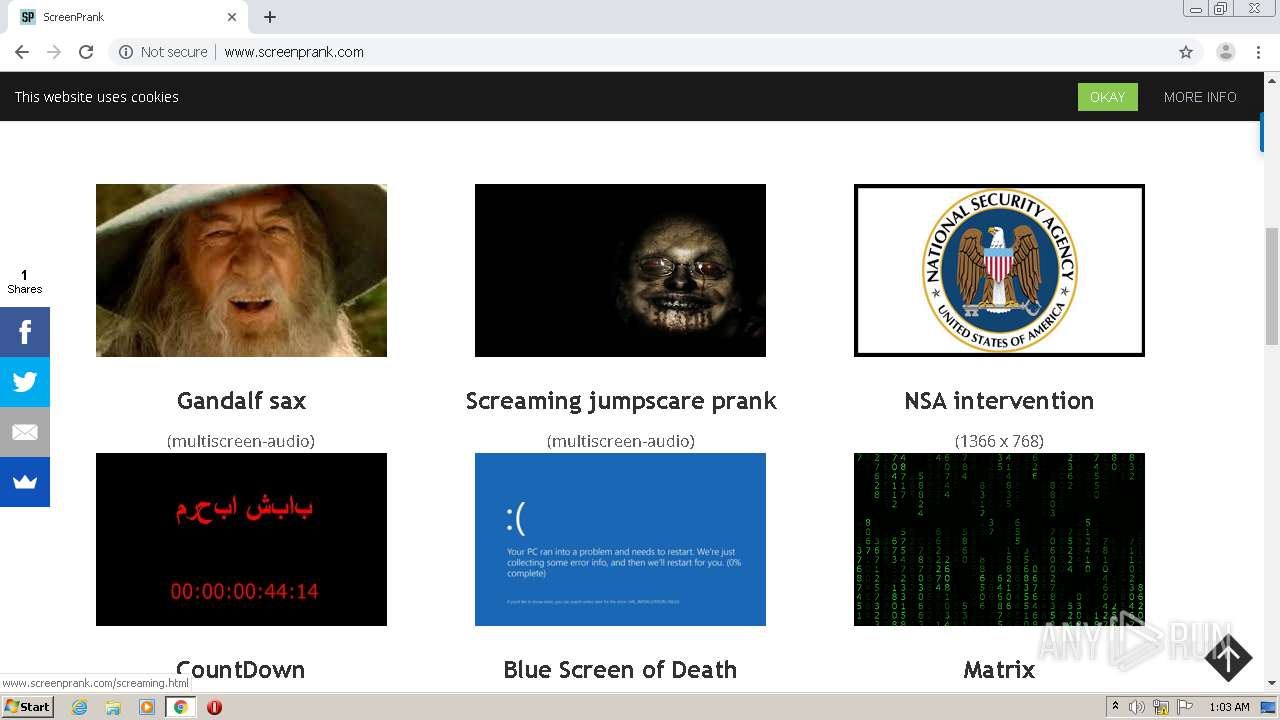Open the Chrome profile avatar

coord(1226,52)
